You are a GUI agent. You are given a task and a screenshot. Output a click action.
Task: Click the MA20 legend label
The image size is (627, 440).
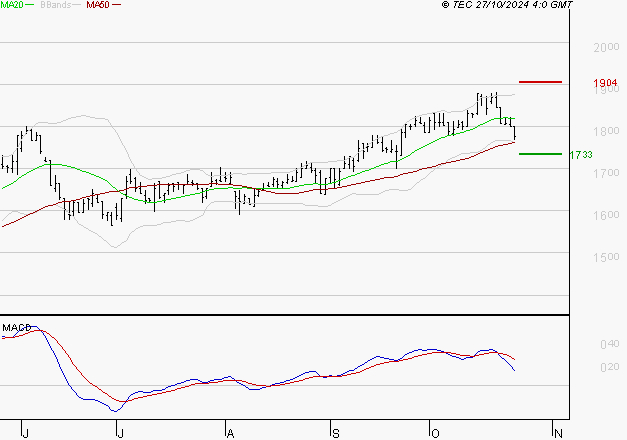pos(11,5)
